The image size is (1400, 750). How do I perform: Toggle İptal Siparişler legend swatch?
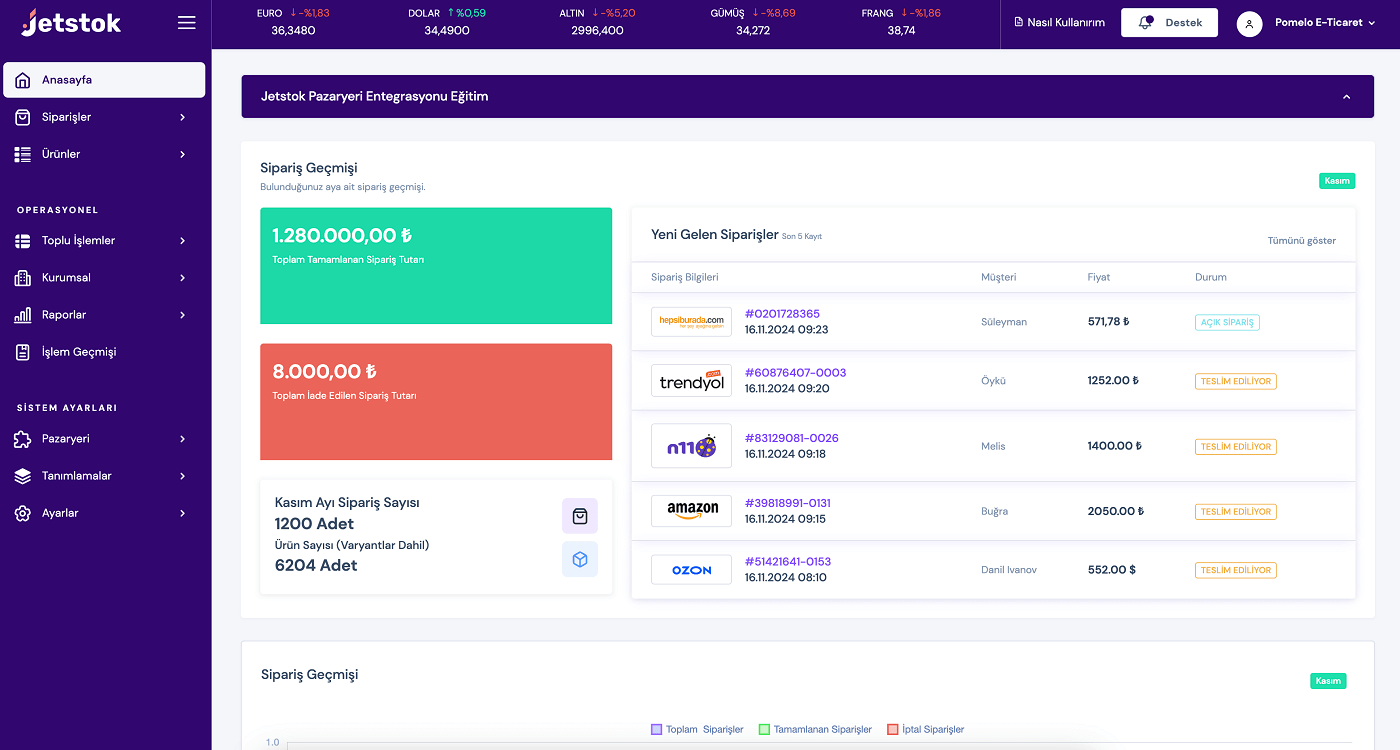point(893,730)
